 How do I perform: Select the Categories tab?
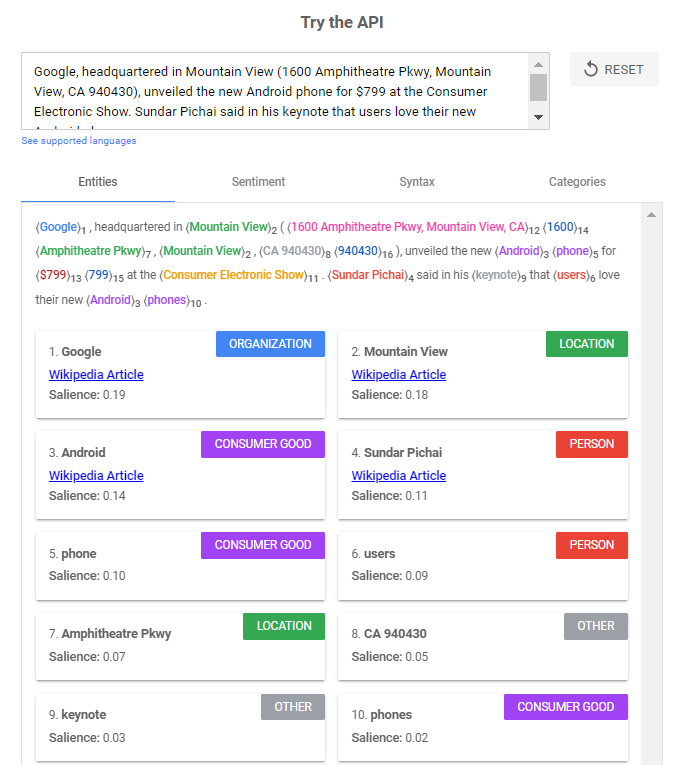(577, 182)
